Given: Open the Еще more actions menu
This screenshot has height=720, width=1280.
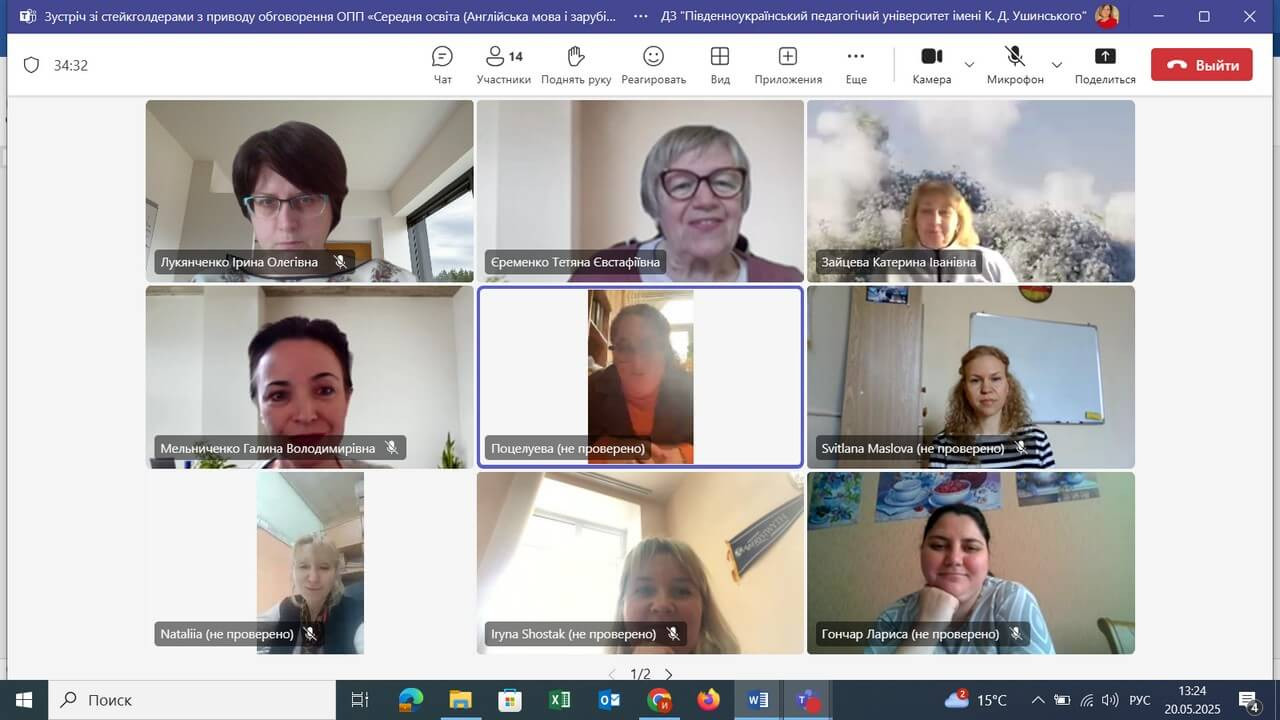Looking at the screenshot, I should 856,65.
